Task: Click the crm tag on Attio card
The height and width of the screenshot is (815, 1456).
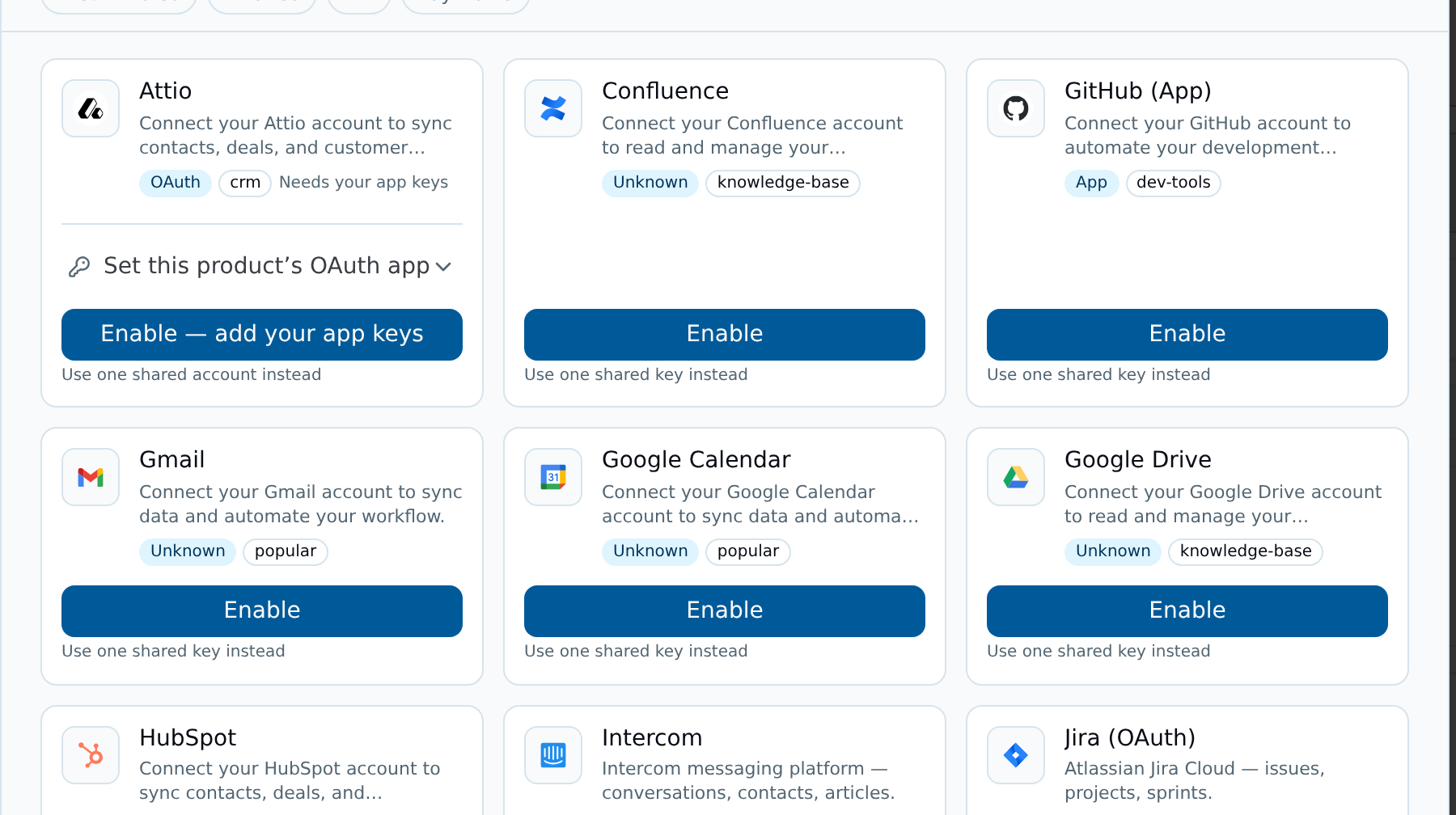Action: (x=245, y=183)
